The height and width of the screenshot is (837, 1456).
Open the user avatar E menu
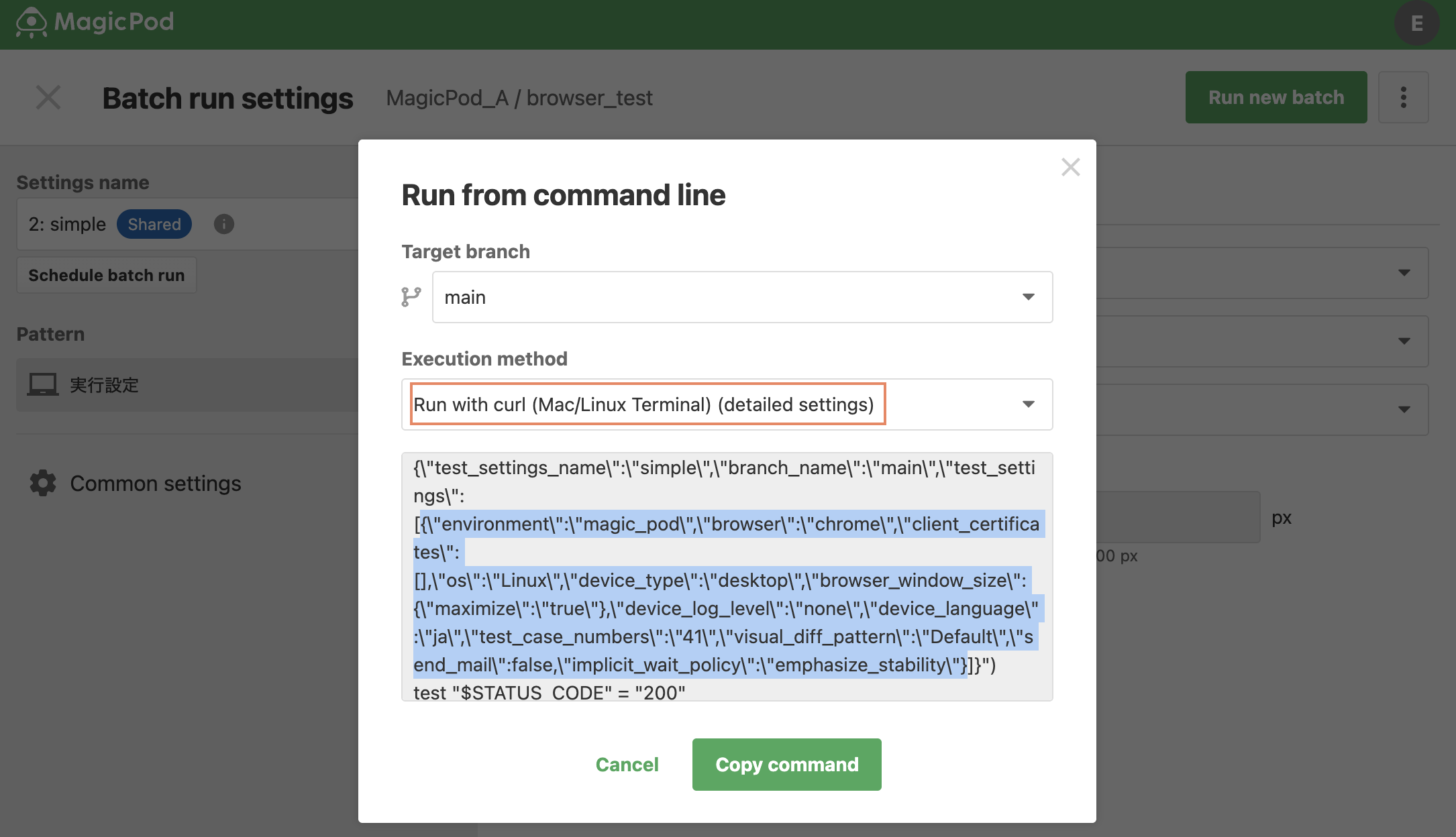1416,23
